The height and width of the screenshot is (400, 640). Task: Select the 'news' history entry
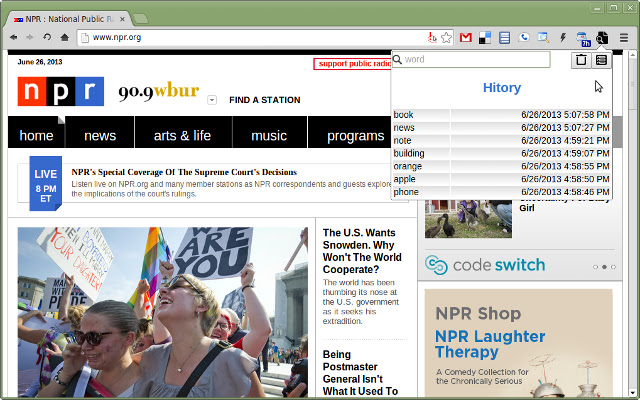click(x=502, y=128)
